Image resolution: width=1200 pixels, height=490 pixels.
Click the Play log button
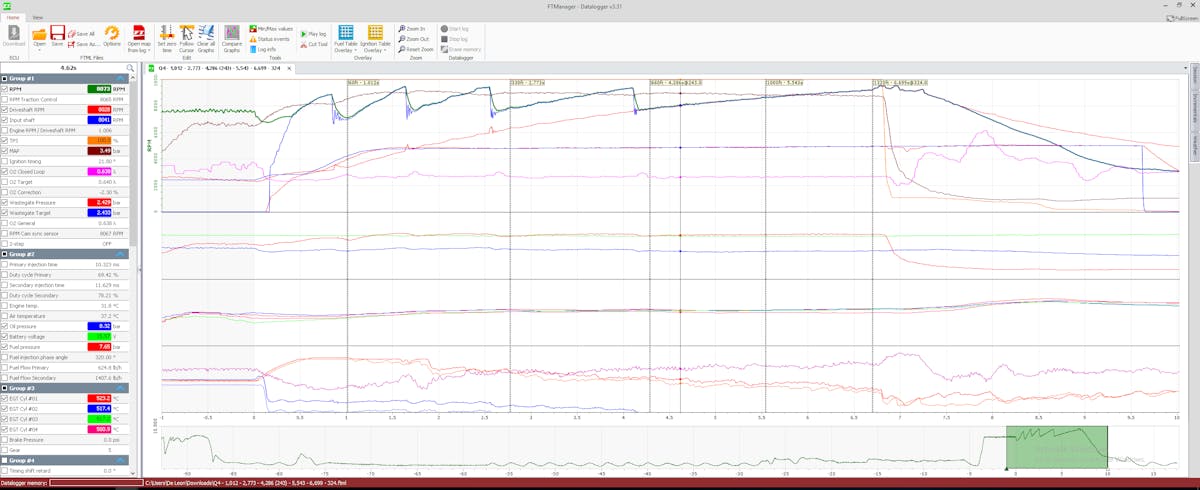coord(319,33)
